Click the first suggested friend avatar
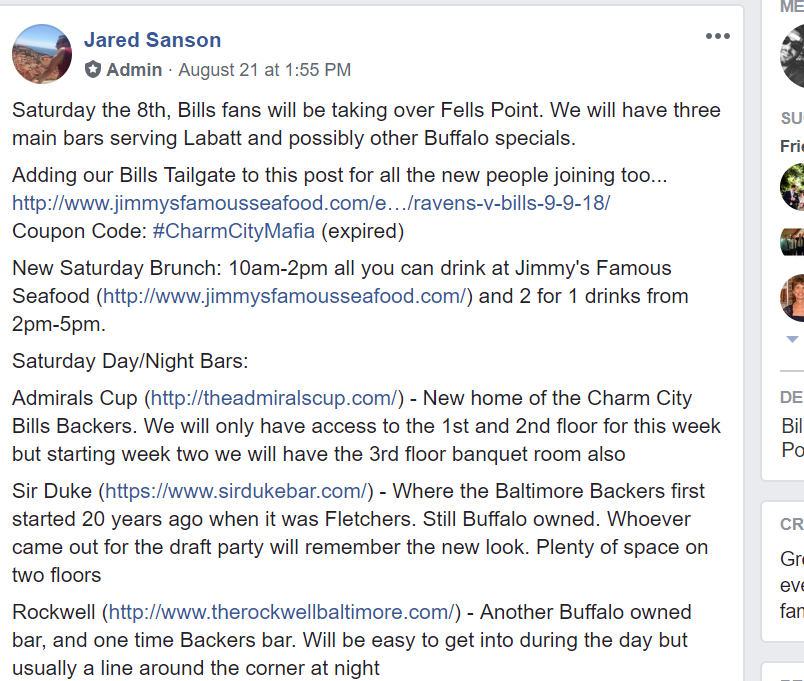The image size is (804, 681). (792, 187)
